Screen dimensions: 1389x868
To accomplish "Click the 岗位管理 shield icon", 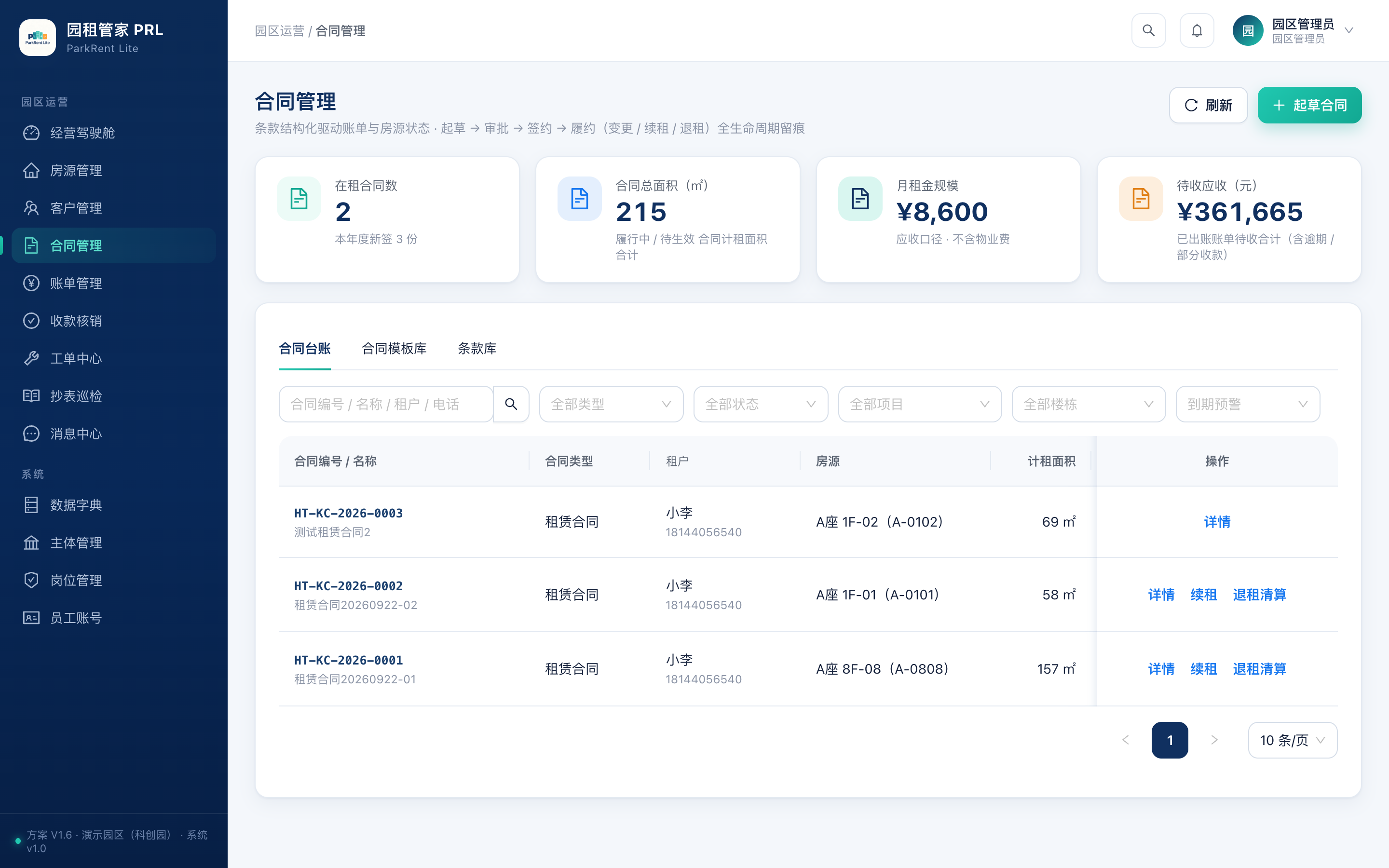I will [31, 580].
